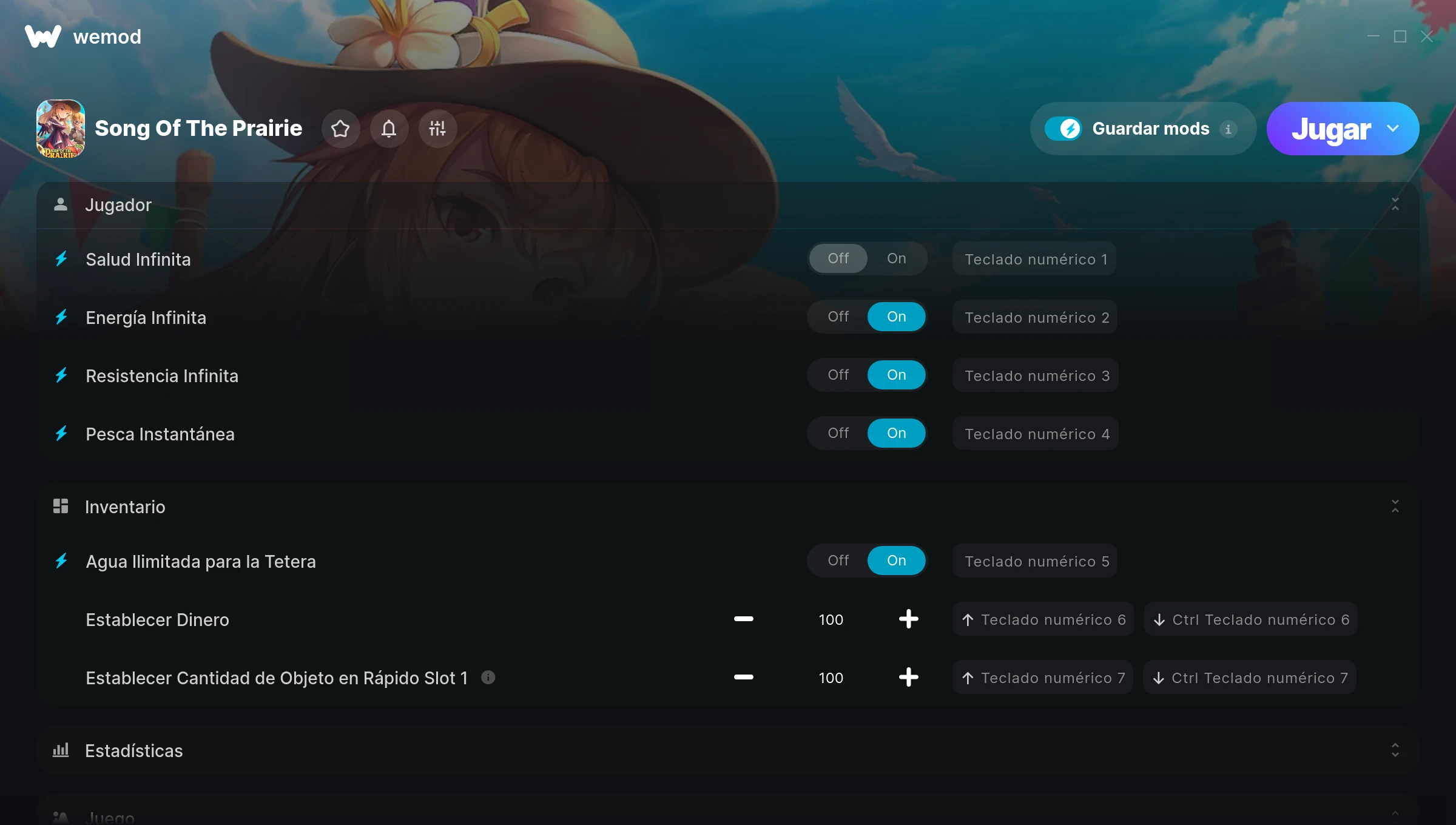Click the Jugar button
This screenshot has height=825, width=1456.
click(x=1331, y=129)
